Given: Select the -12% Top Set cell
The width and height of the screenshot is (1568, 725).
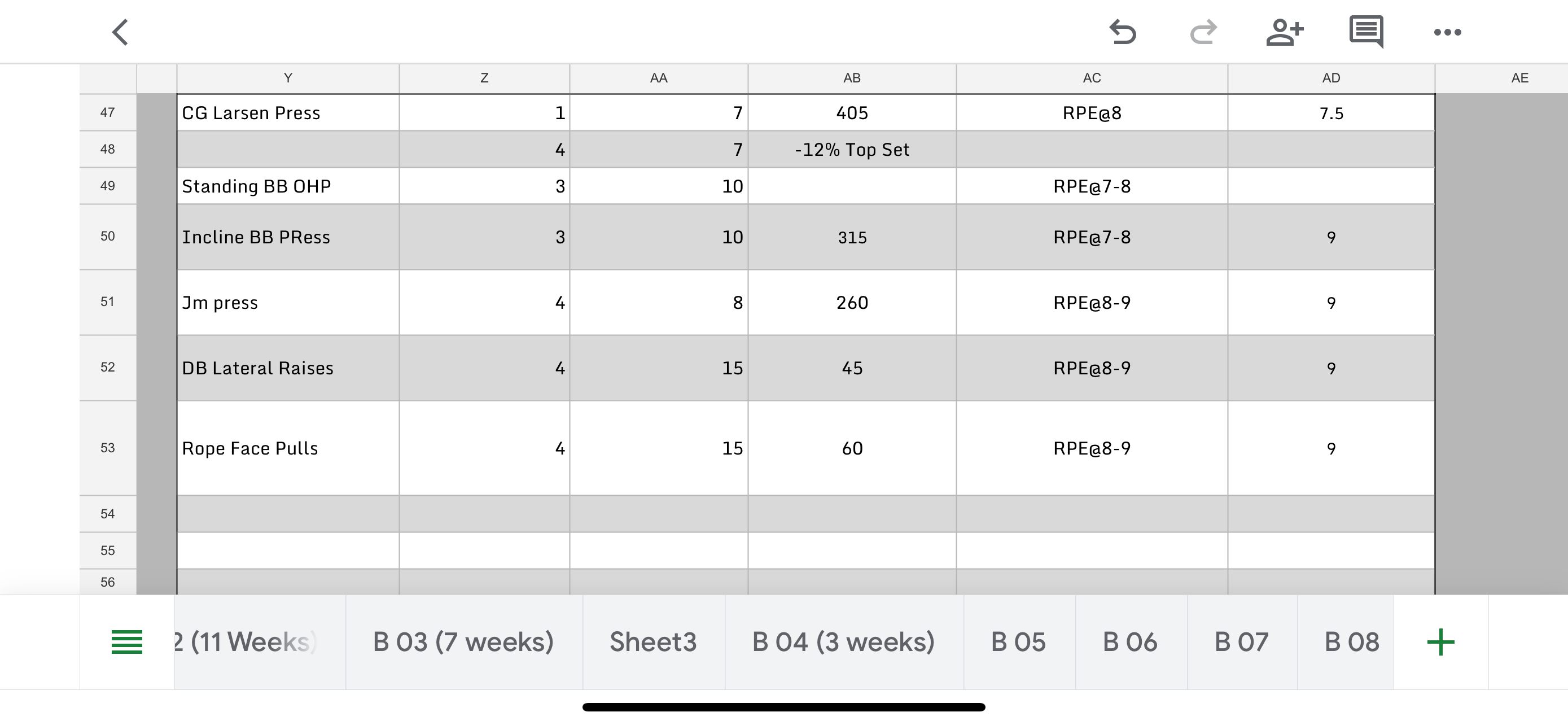Looking at the screenshot, I should click(852, 150).
